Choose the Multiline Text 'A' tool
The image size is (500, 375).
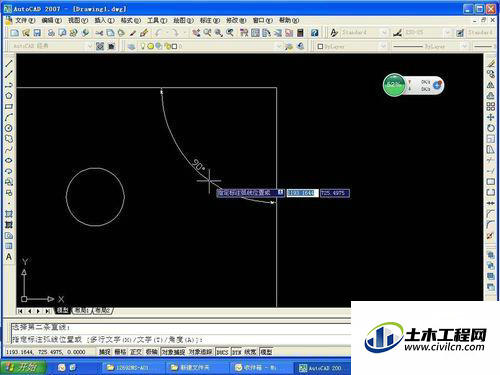[x=9, y=257]
